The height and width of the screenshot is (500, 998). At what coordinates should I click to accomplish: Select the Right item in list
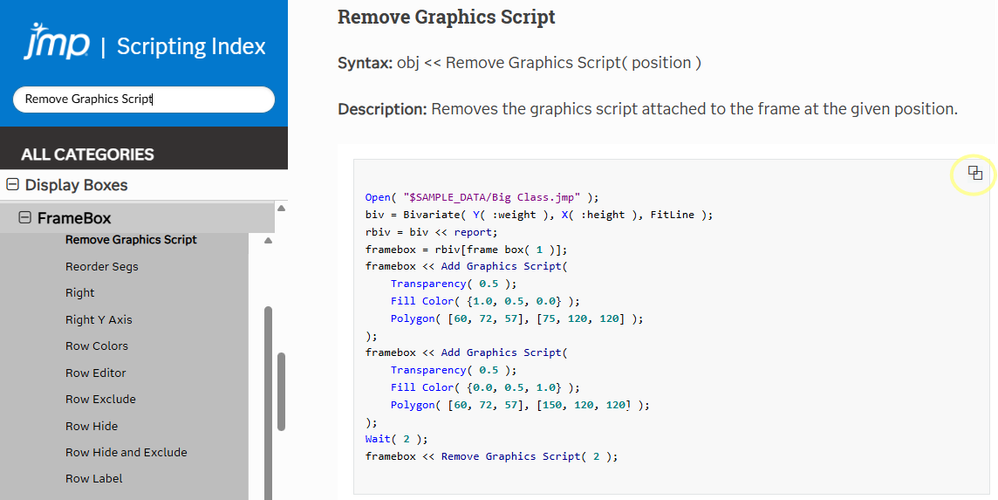coord(80,293)
